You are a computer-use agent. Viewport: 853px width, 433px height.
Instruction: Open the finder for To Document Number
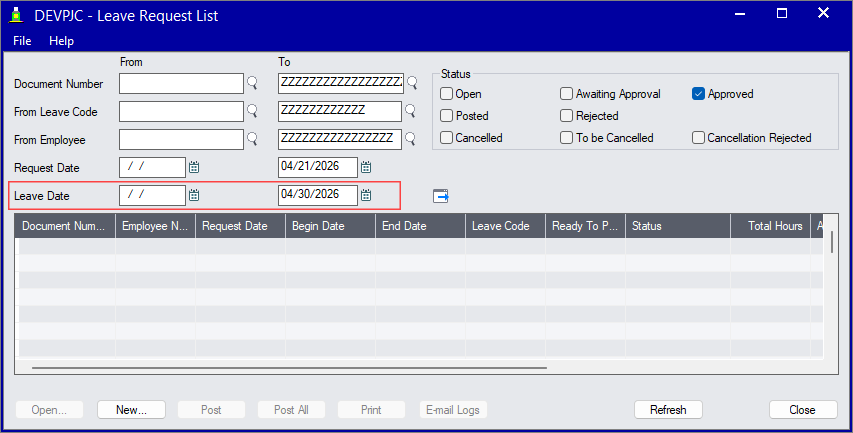point(411,83)
